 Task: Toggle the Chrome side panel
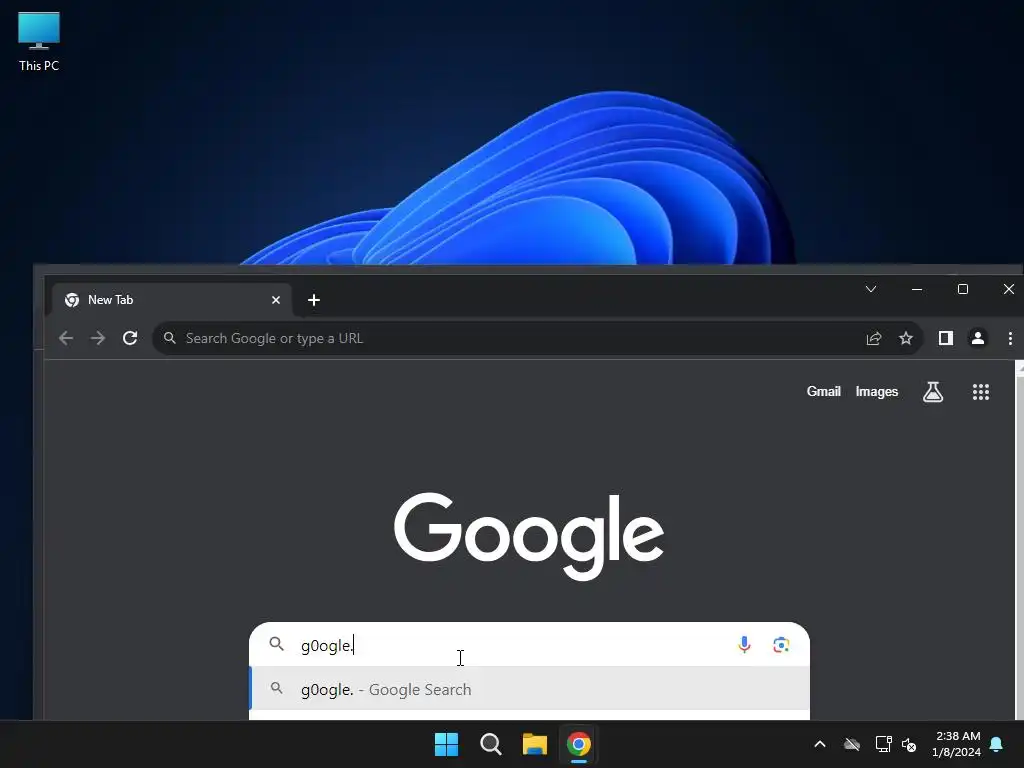[x=946, y=338]
